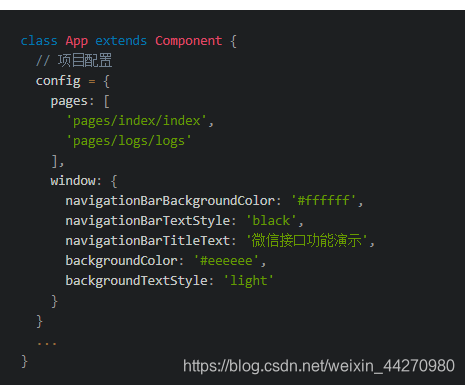Click the '#ffffff' color string
Image resolution: width=465 pixels, height=385 pixels.
324,200
